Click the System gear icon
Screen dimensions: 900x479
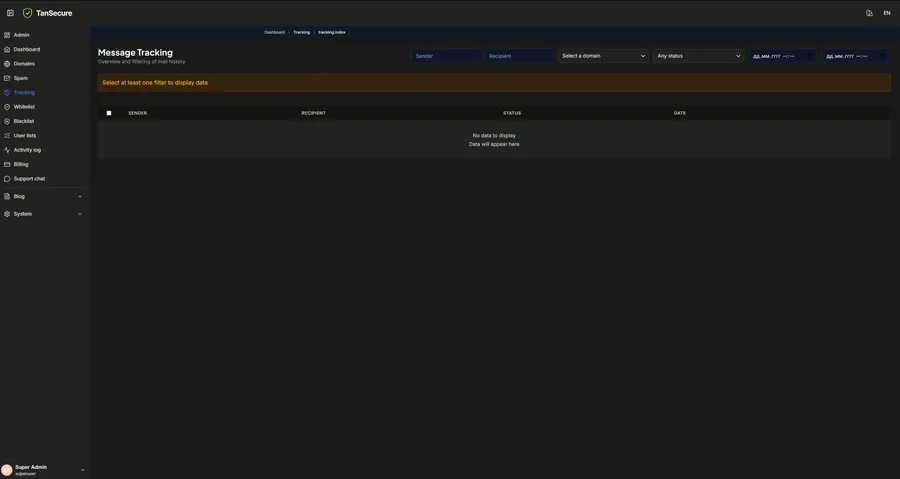point(7,214)
